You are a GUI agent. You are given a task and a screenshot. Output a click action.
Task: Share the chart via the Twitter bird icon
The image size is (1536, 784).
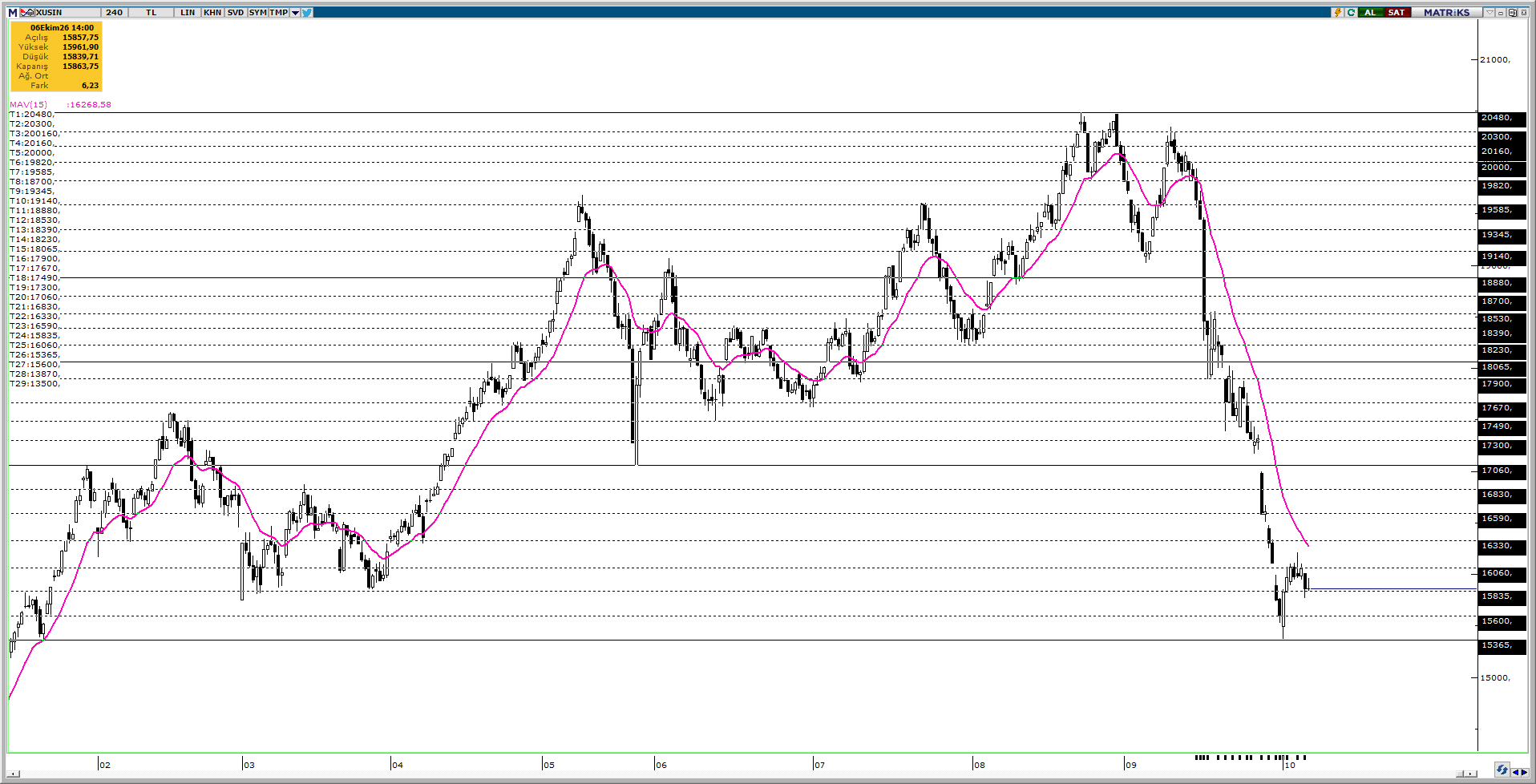pyautogui.click(x=307, y=13)
